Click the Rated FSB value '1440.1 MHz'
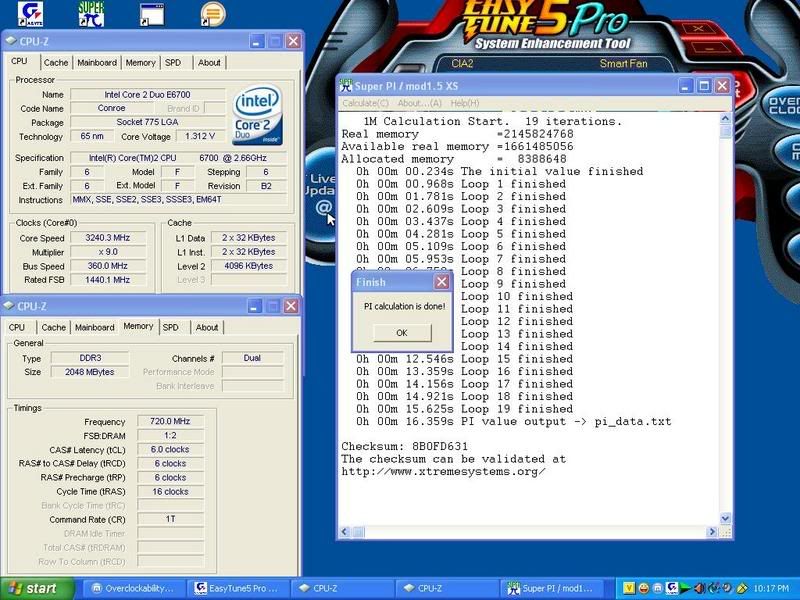The height and width of the screenshot is (600, 800). (108, 280)
